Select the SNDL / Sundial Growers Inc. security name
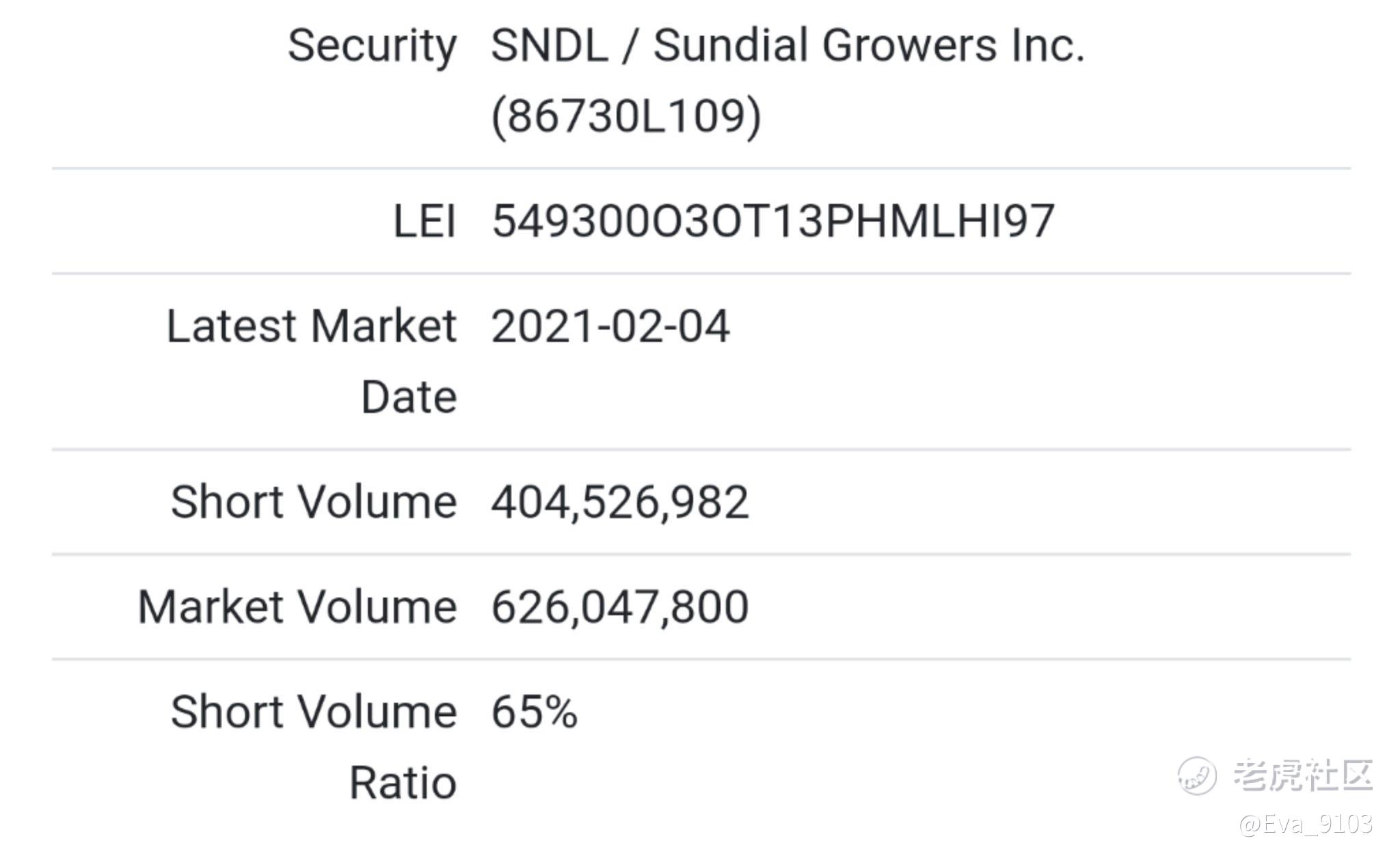The height and width of the screenshot is (856, 1400). coord(787,46)
